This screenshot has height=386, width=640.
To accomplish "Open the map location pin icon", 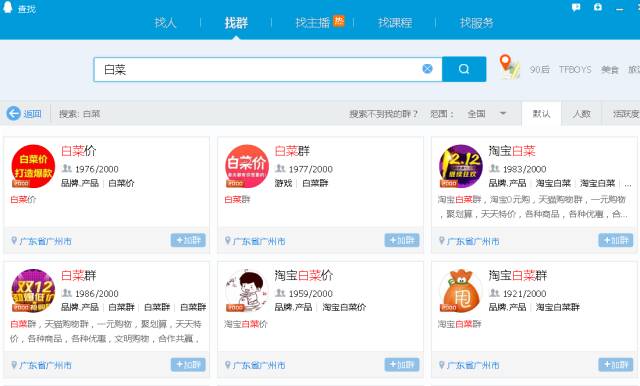I will coord(509,67).
